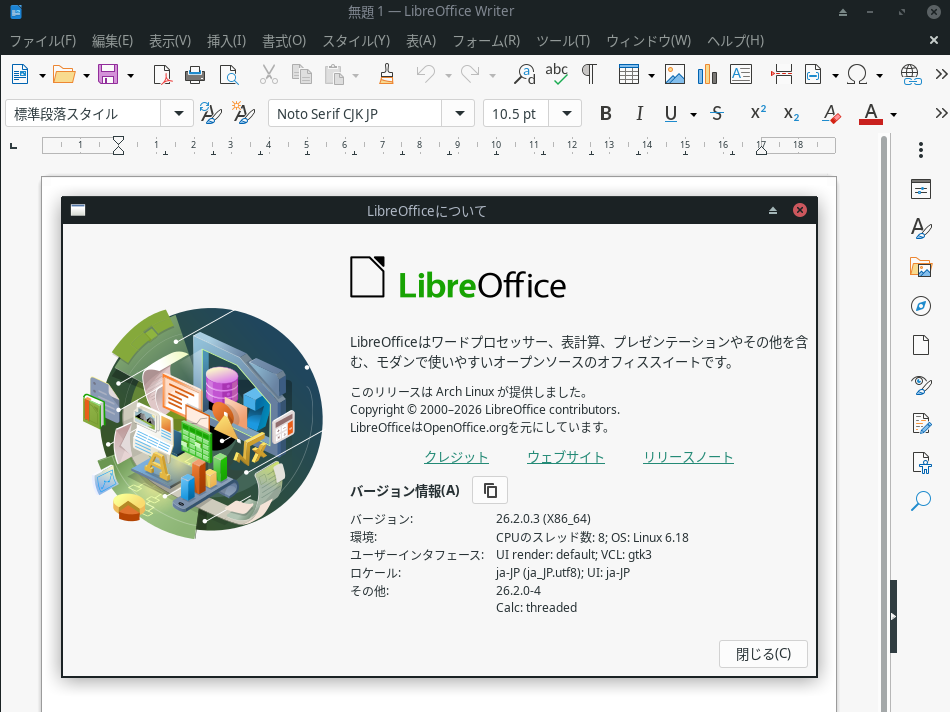Click the Export as PDF icon

[x=162, y=74]
